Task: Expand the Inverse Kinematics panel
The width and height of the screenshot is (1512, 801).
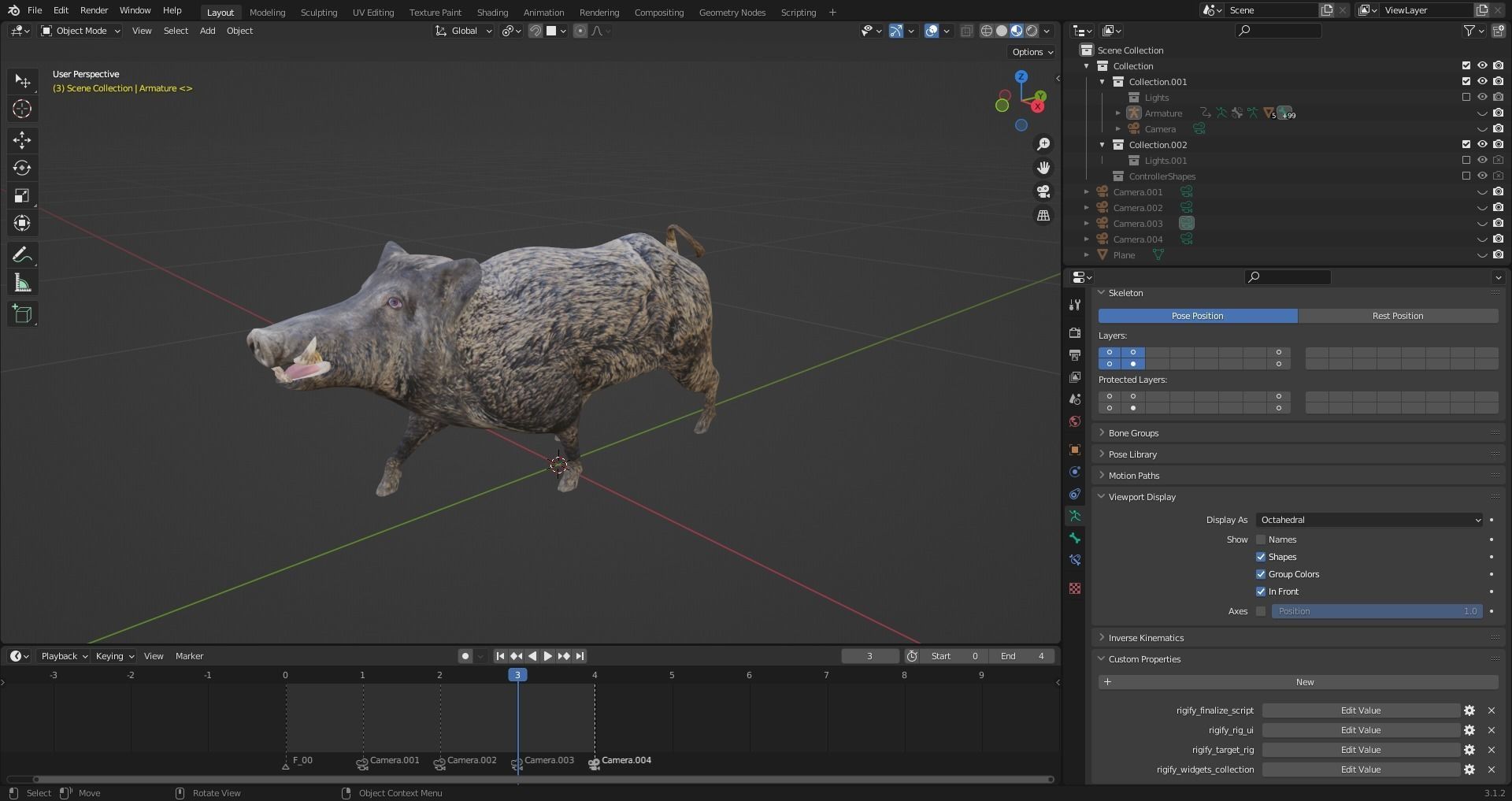Action: click(x=1146, y=638)
